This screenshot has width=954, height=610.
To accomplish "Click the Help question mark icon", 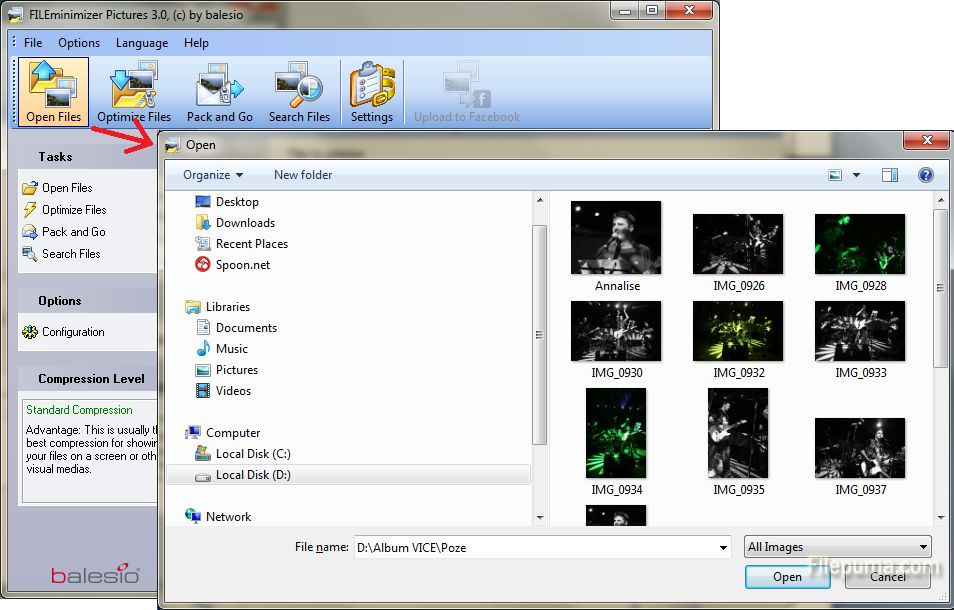I will [925, 175].
